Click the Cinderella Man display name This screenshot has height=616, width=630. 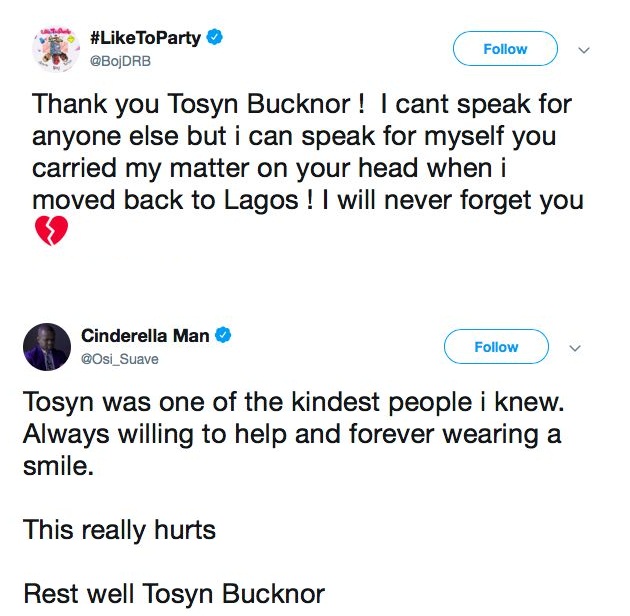click(x=145, y=336)
